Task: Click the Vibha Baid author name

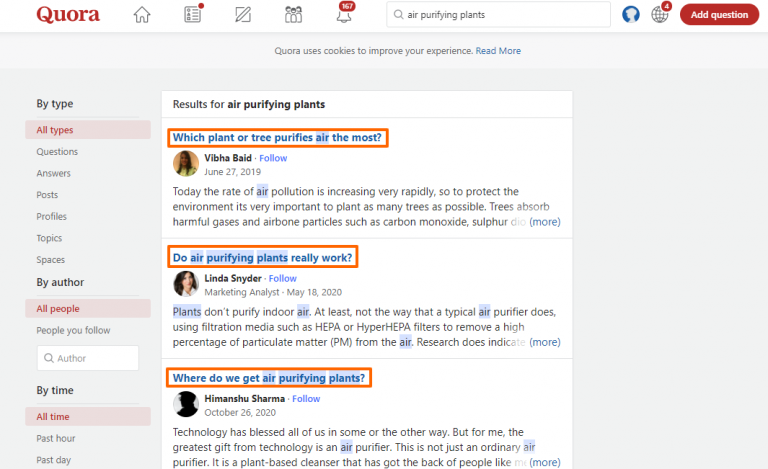Action: (228, 158)
